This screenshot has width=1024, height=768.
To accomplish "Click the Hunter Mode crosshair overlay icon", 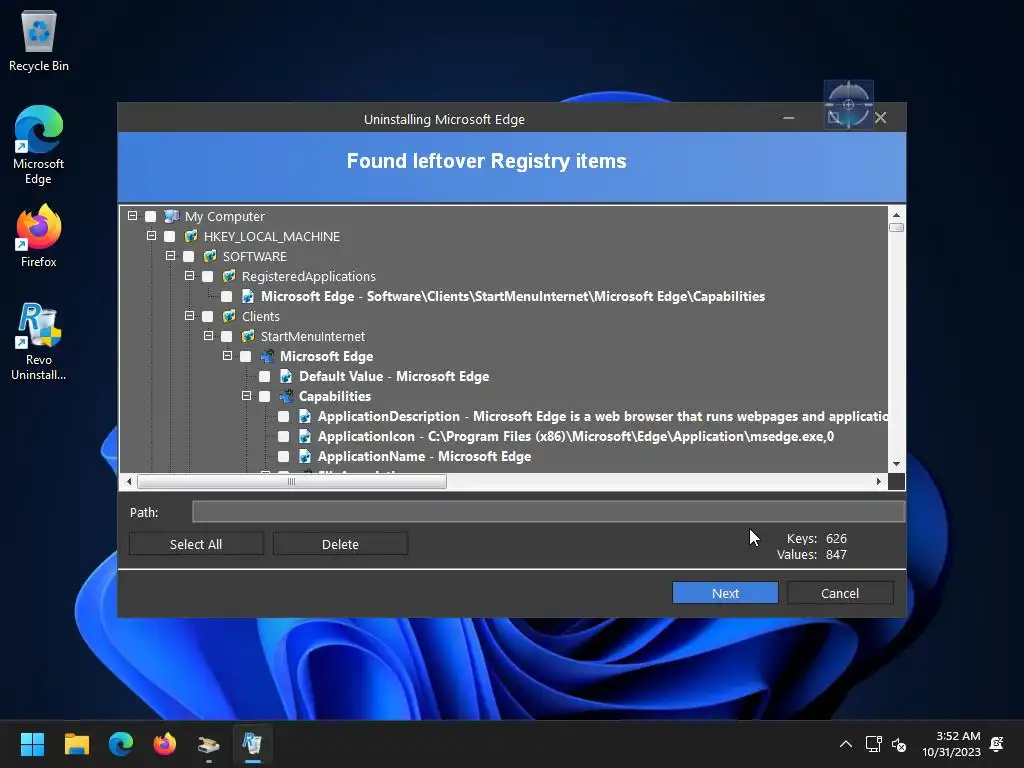I will pyautogui.click(x=848, y=104).
